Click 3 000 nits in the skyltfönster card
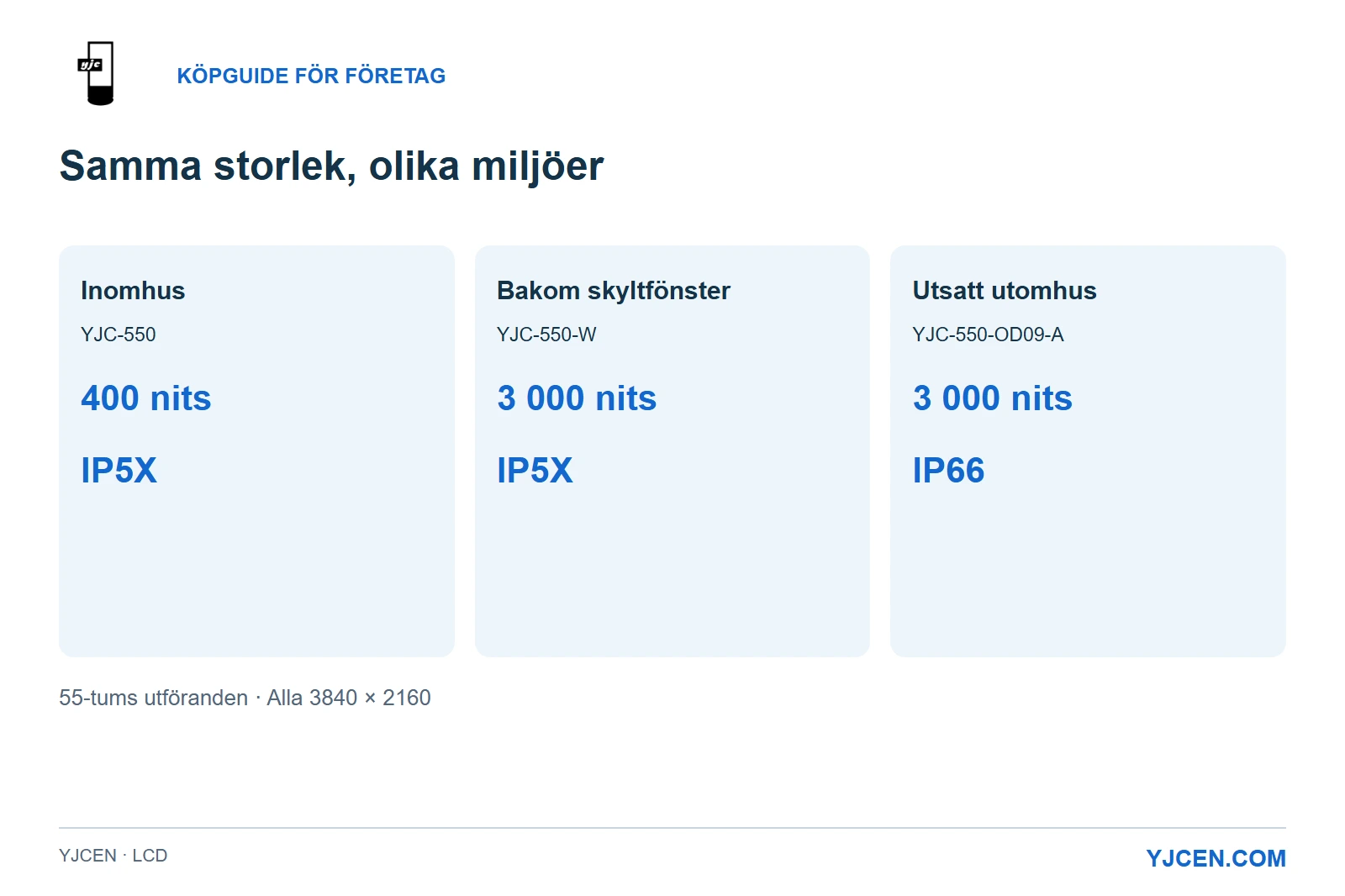Screen dimensions: 1345x896 [x=577, y=398]
